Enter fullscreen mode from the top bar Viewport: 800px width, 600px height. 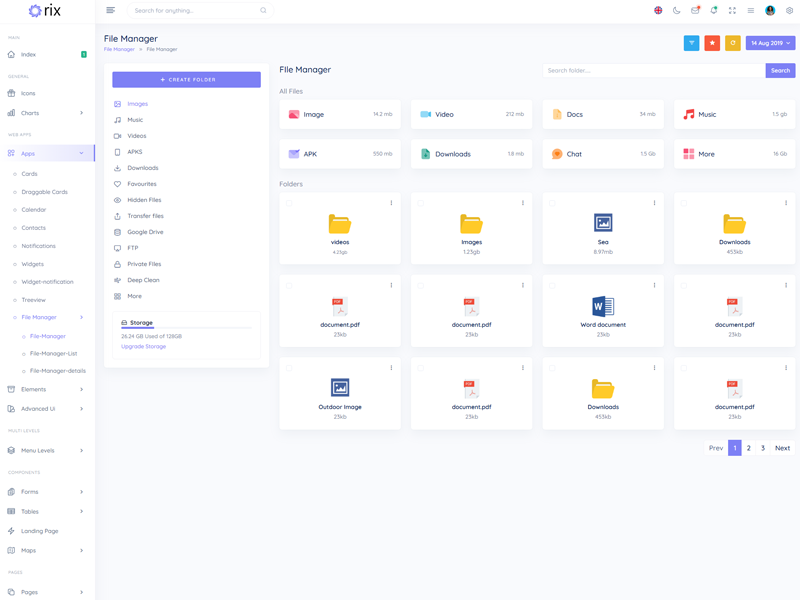(732, 11)
